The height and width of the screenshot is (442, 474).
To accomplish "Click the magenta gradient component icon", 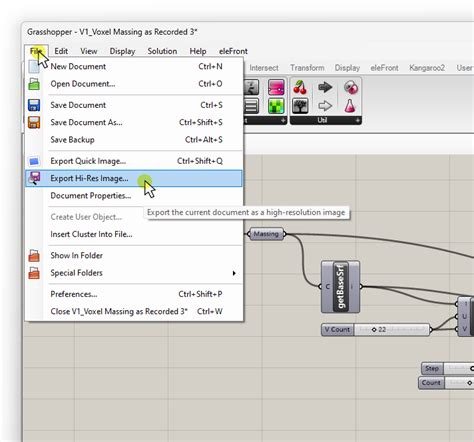I will tap(276, 87).
